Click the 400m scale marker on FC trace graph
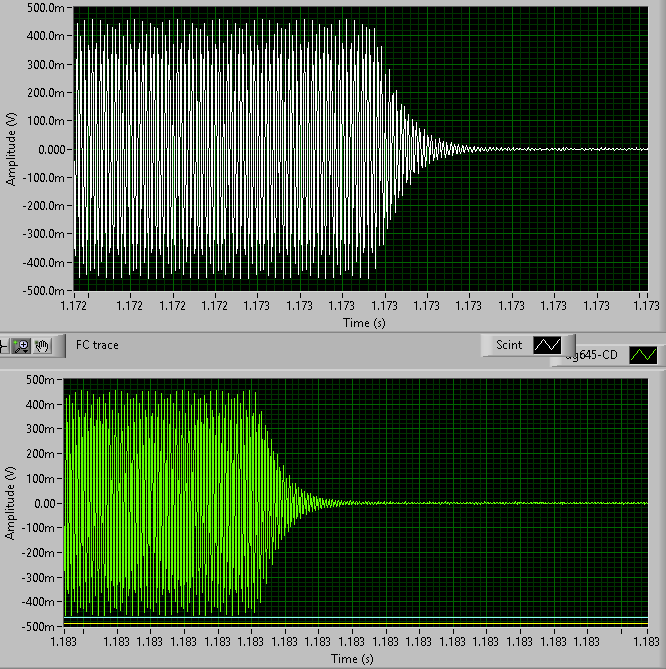Image resolution: width=666 pixels, height=669 pixels. point(41,404)
